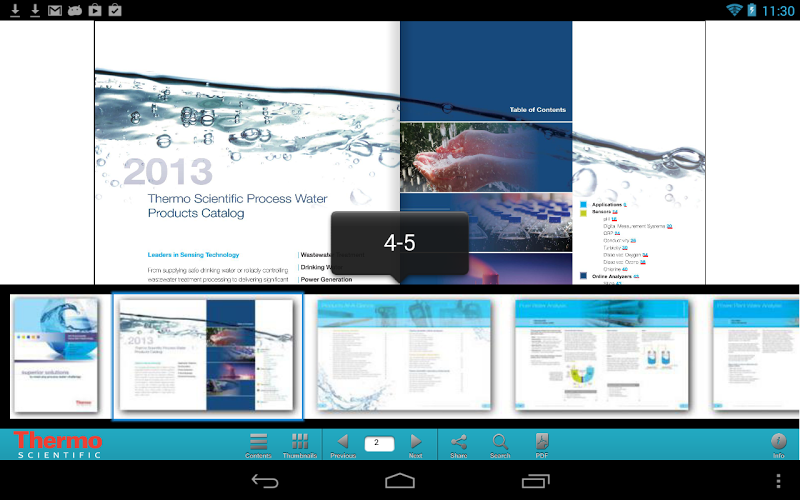Tap the Recent Apps button

click(x=535, y=481)
